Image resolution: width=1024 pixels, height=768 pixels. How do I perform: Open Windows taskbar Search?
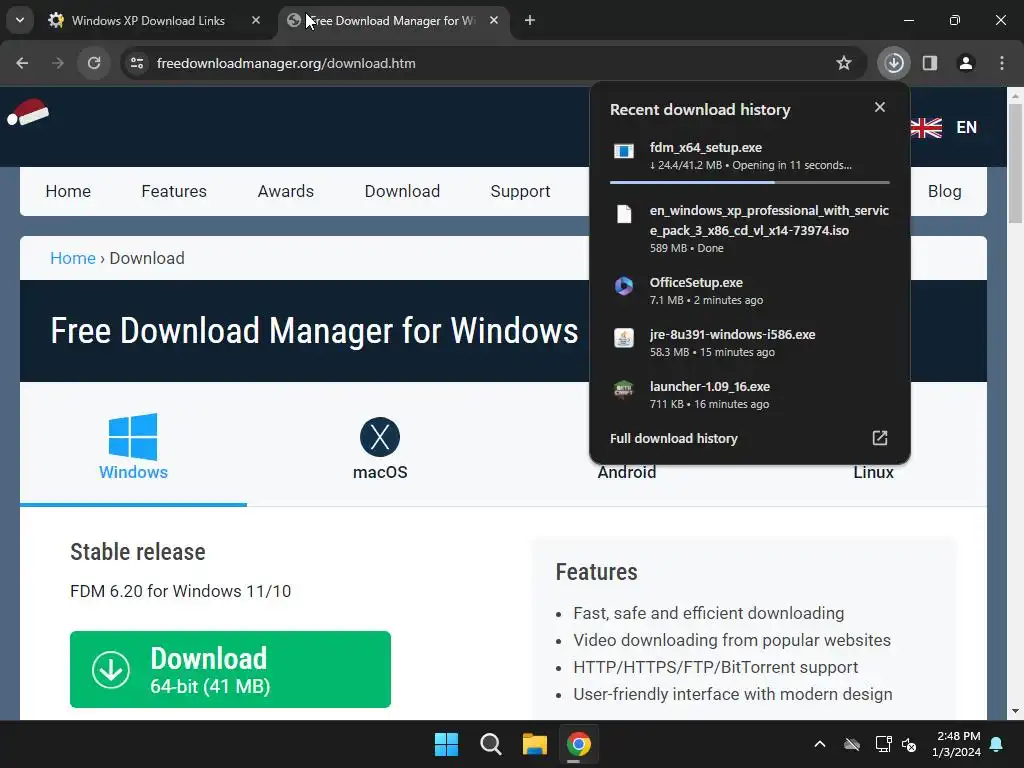[x=490, y=744]
